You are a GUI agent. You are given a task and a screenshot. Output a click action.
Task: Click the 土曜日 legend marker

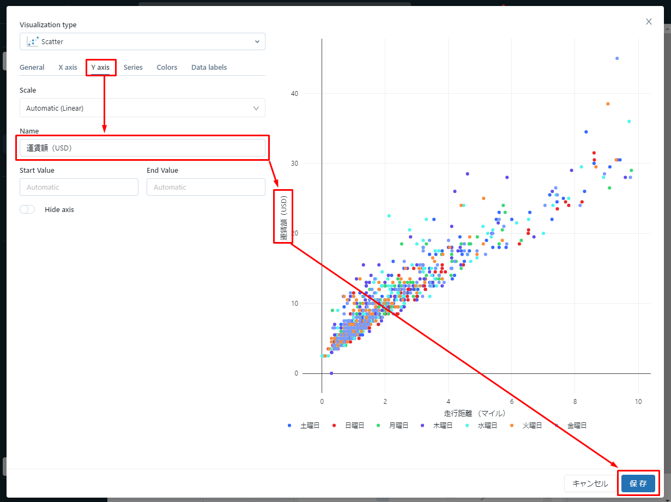point(290,425)
